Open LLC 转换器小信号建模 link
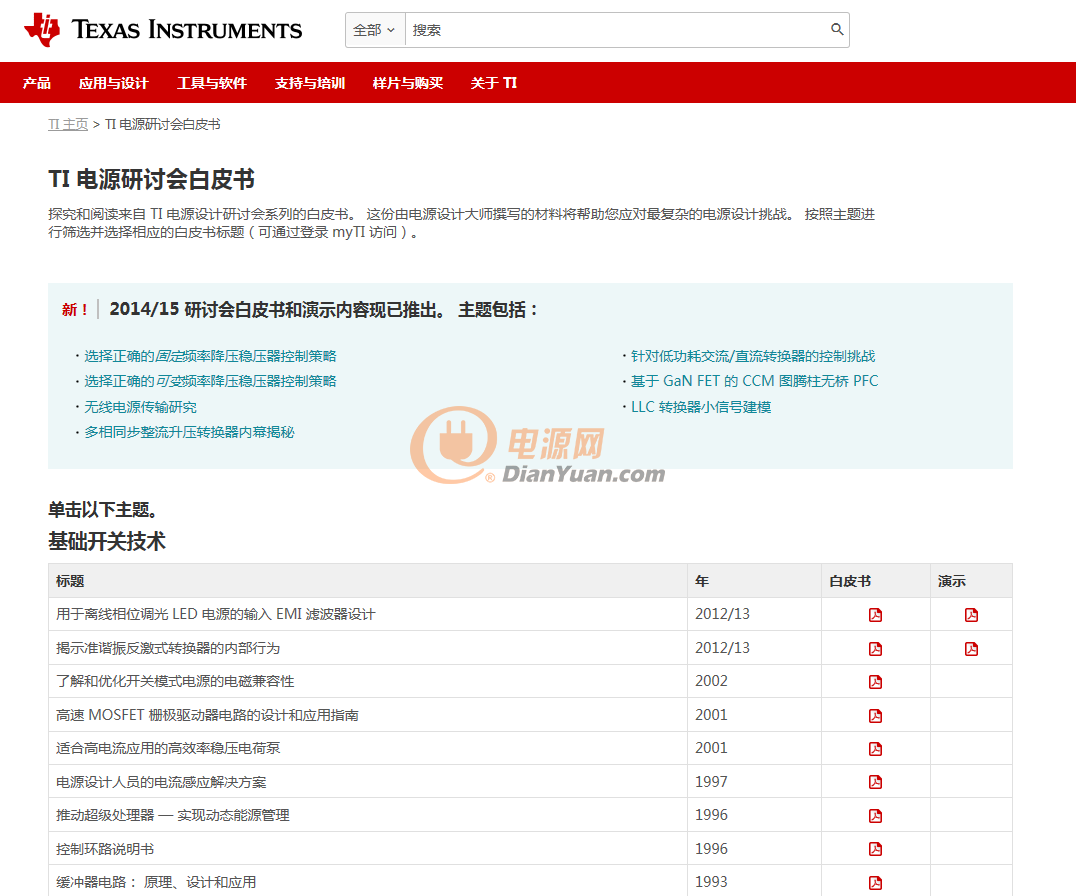The width and height of the screenshot is (1076, 896). [701, 407]
